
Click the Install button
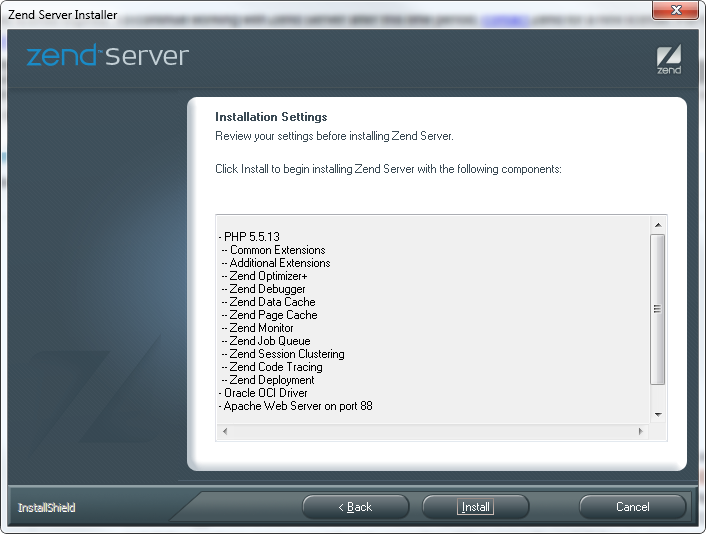click(x=475, y=507)
